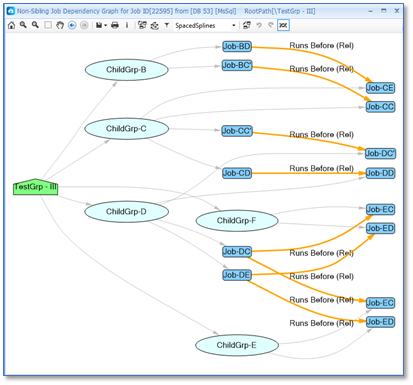
Task: Go back with the blue arrow button
Action: click(x=72, y=25)
